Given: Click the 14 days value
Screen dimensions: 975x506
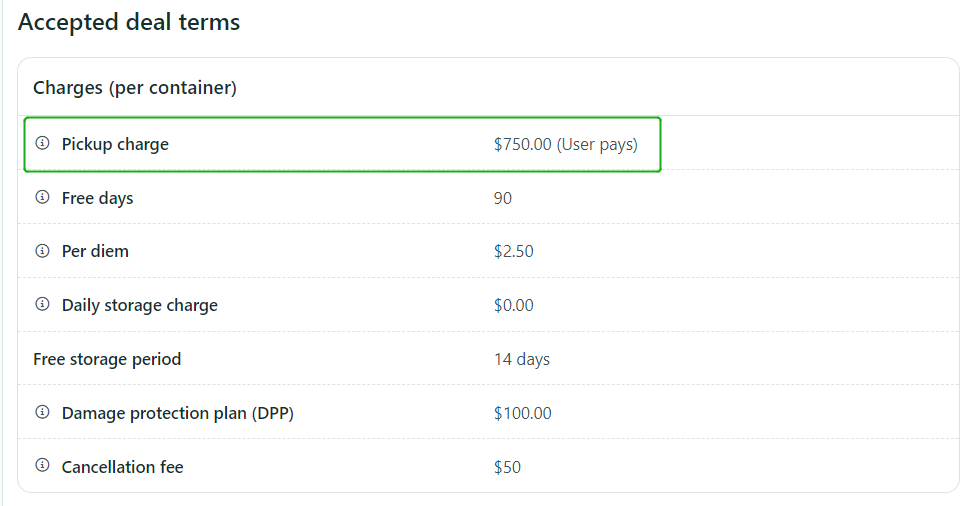Looking at the screenshot, I should 522,359.
